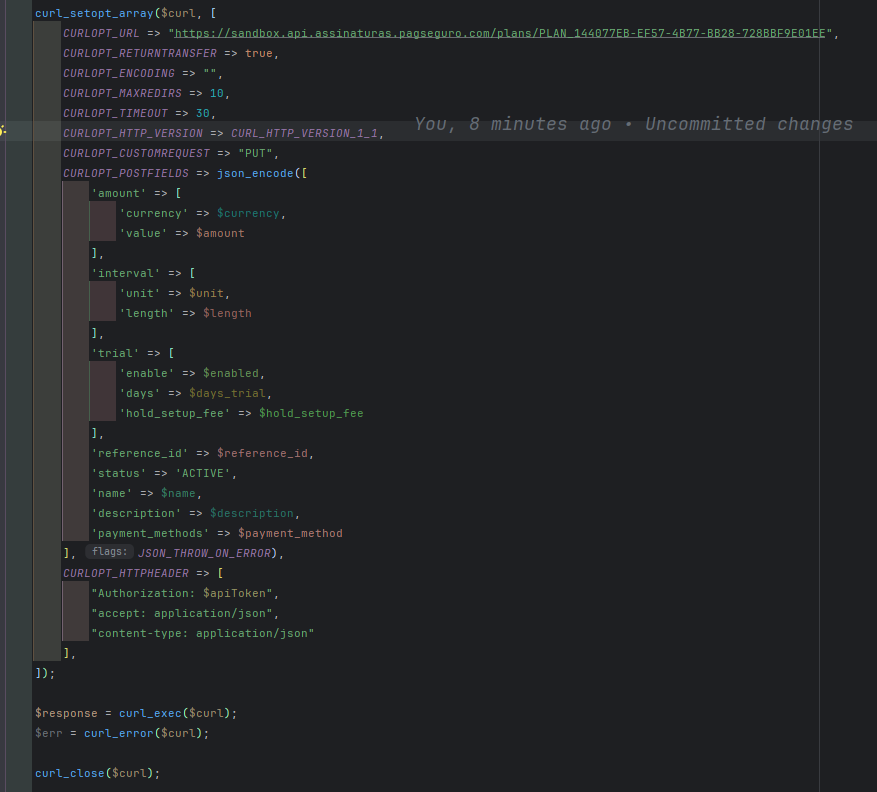
Task: Click the 'length' array key
Action: click(x=147, y=313)
